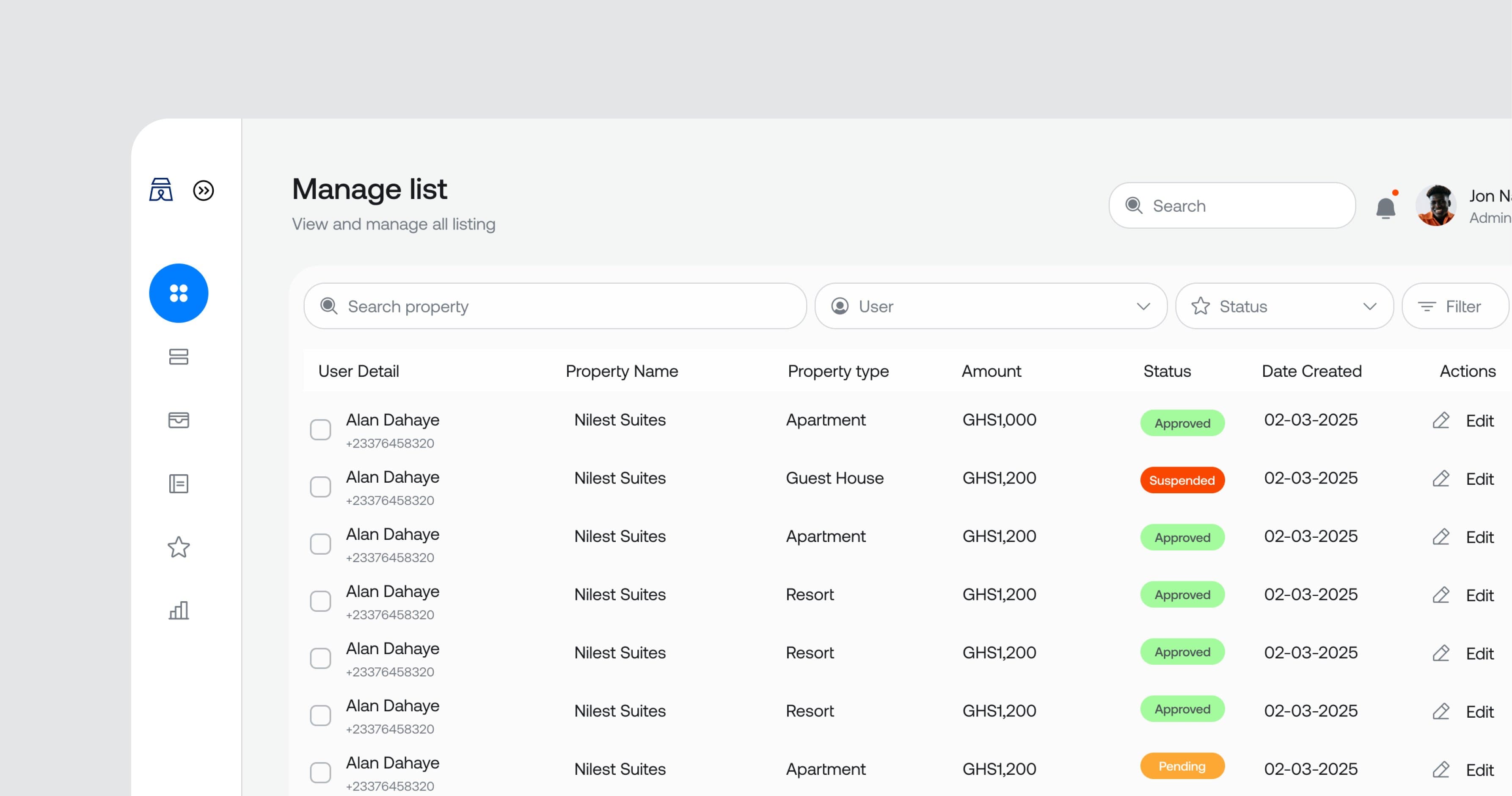Check the first Alan Dahaye row checkbox

tap(320, 429)
